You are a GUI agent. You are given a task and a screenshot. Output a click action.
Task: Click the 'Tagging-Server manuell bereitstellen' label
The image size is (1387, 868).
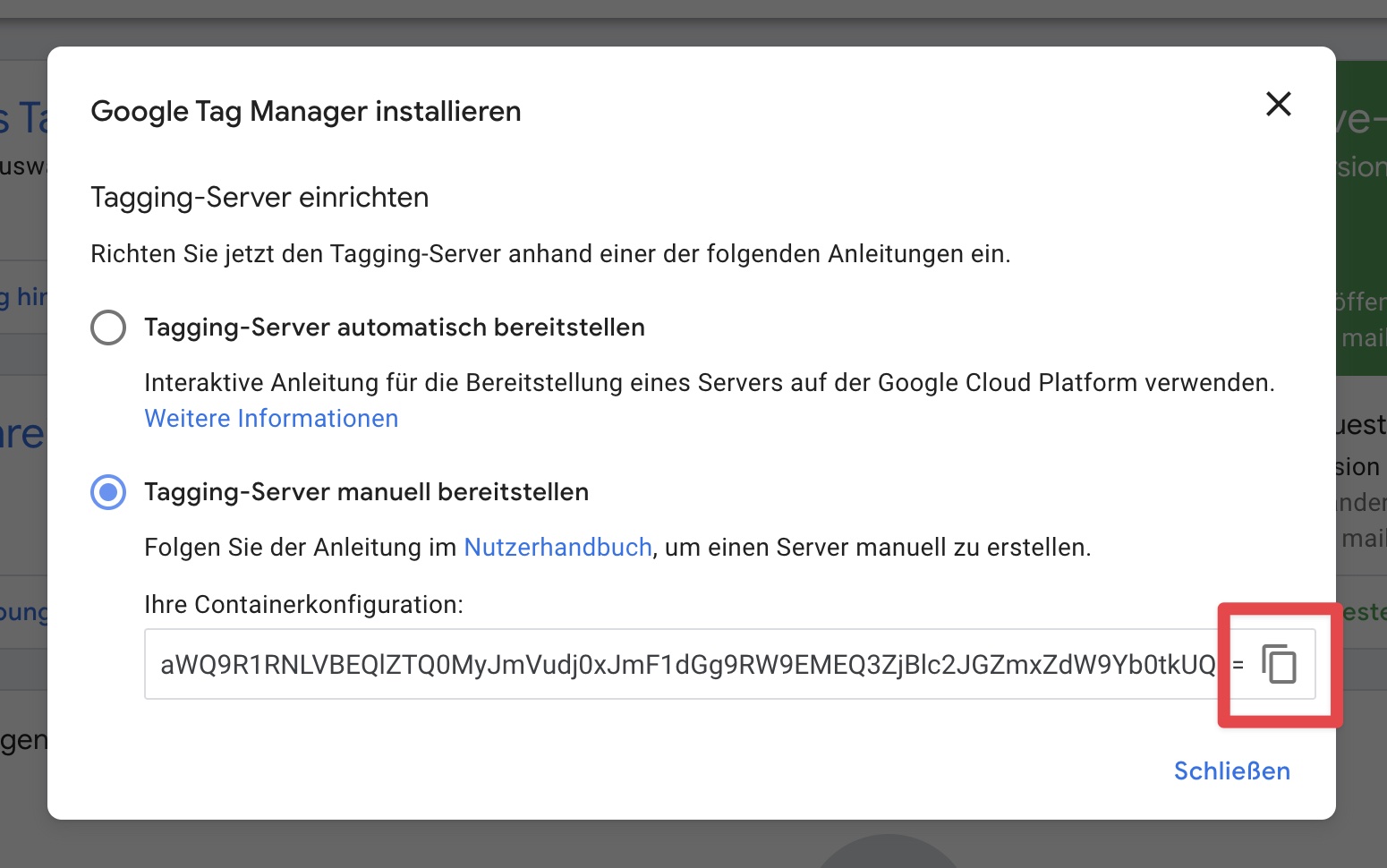click(366, 492)
